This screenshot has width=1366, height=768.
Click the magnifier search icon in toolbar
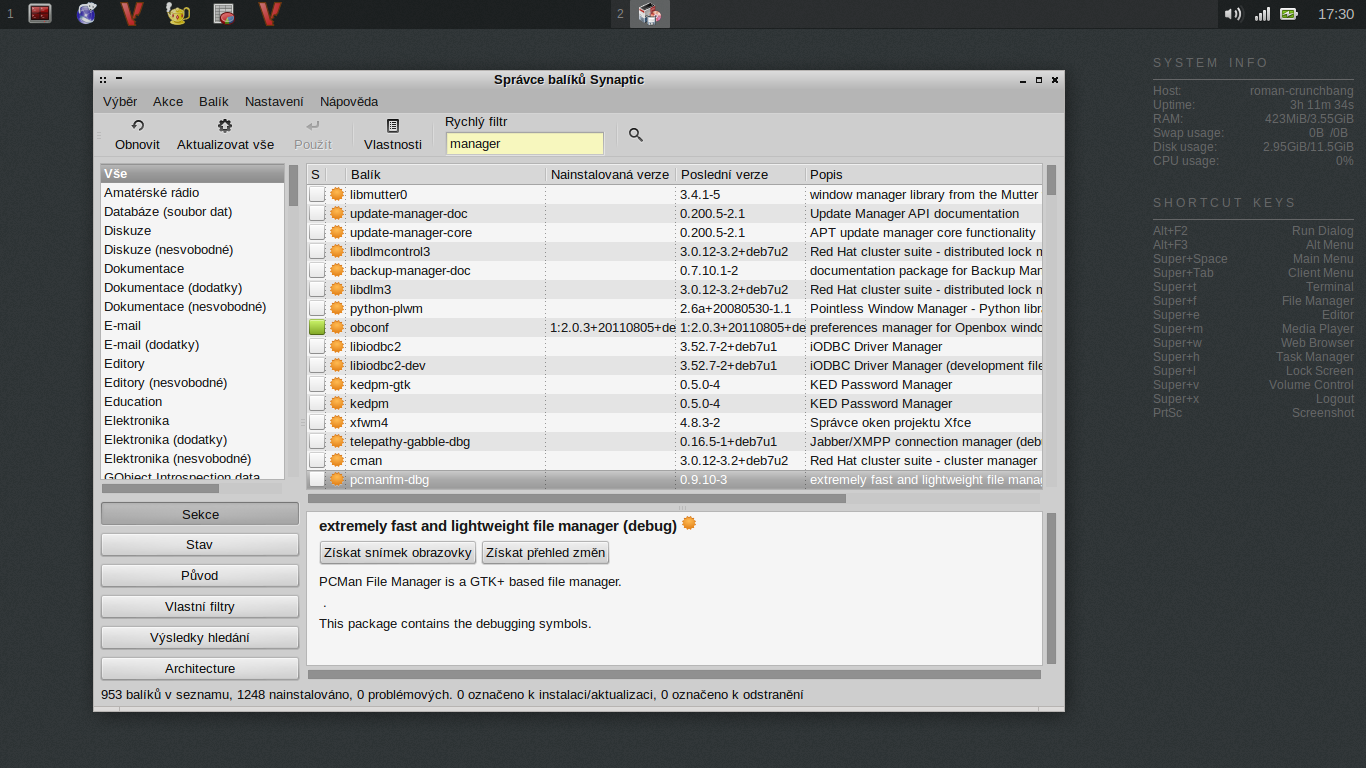point(635,135)
